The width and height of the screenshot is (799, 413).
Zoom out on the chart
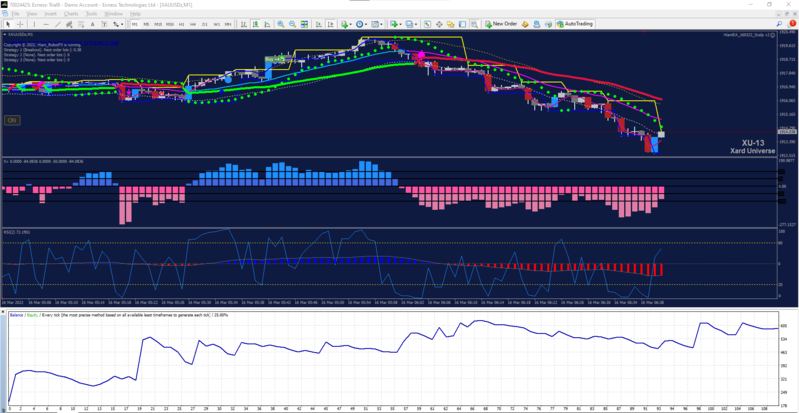292,24
